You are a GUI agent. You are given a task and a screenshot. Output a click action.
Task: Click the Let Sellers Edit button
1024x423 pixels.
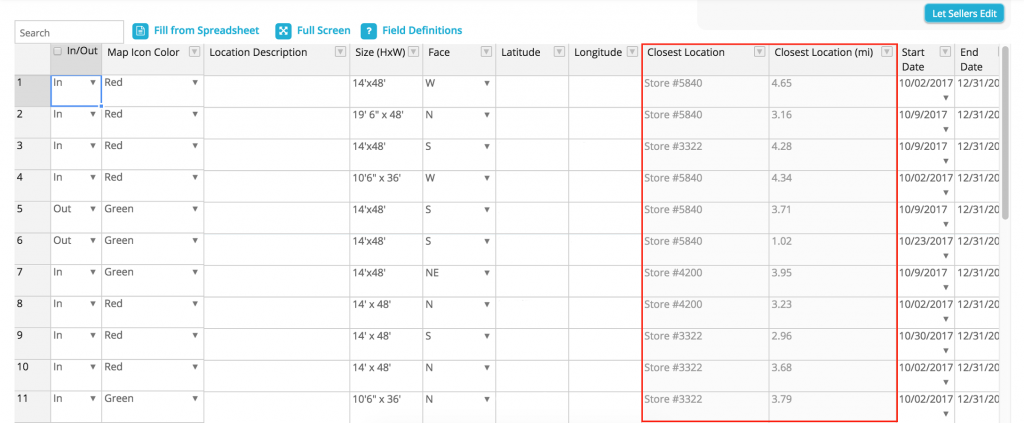pyautogui.click(x=964, y=14)
